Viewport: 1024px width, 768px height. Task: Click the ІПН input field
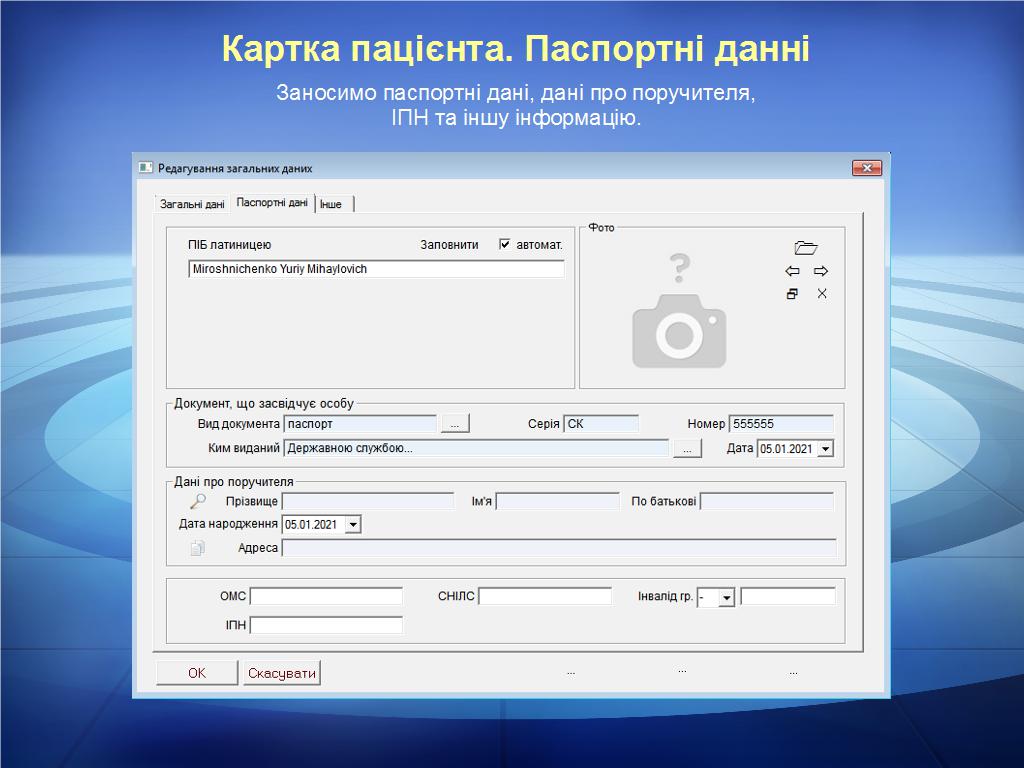pos(326,625)
